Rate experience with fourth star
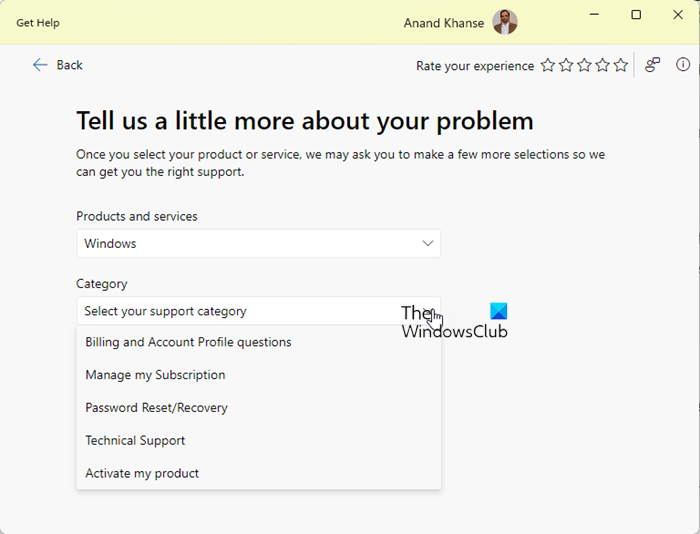This screenshot has width=700, height=534. 603,66
